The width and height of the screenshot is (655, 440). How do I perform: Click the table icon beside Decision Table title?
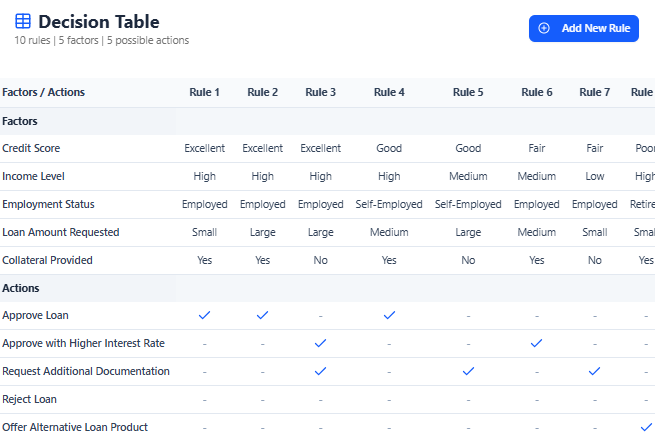pyautogui.click(x=23, y=22)
